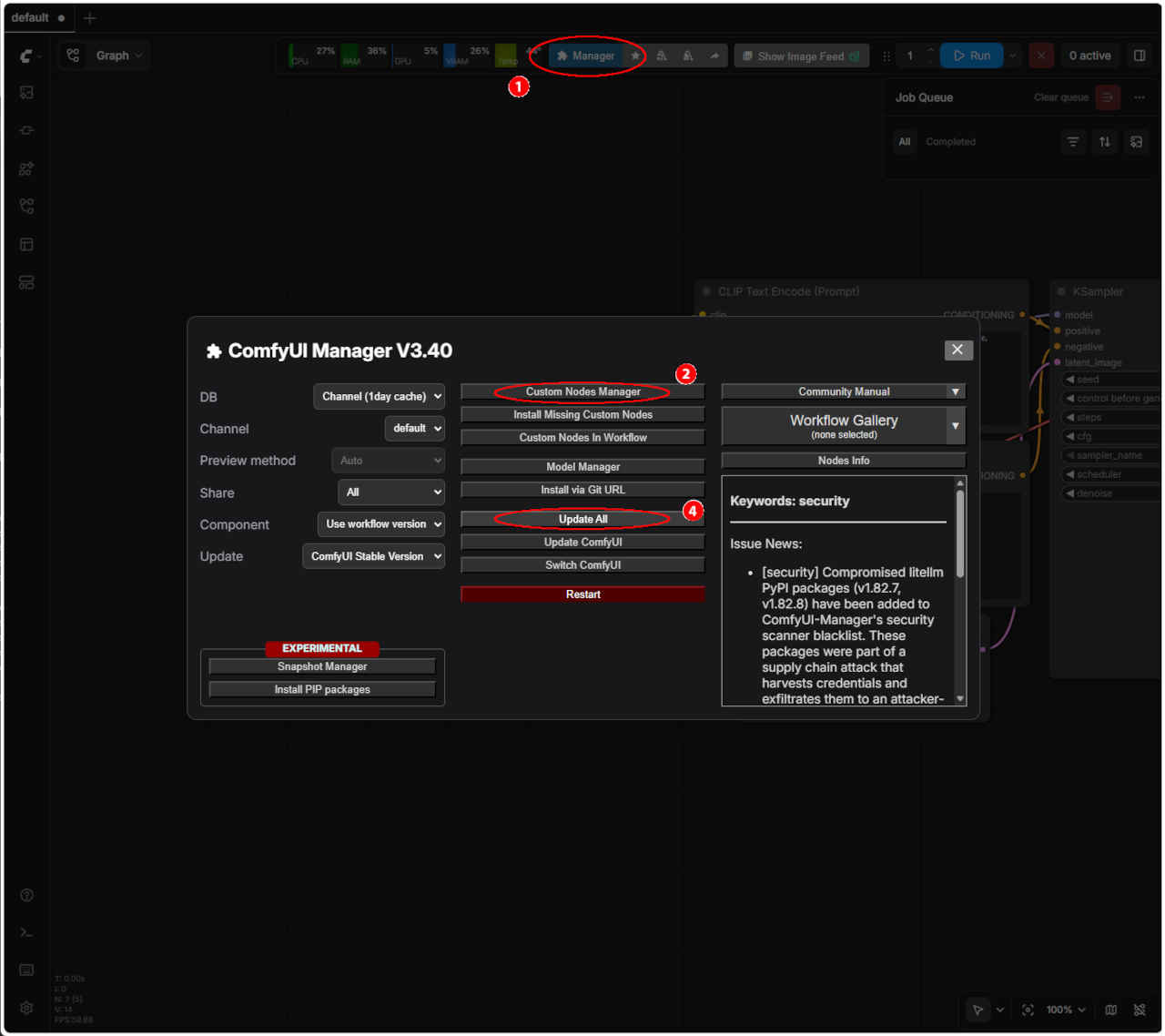
Task: Open the Component workflow version dropdown
Action: click(381, 524)
